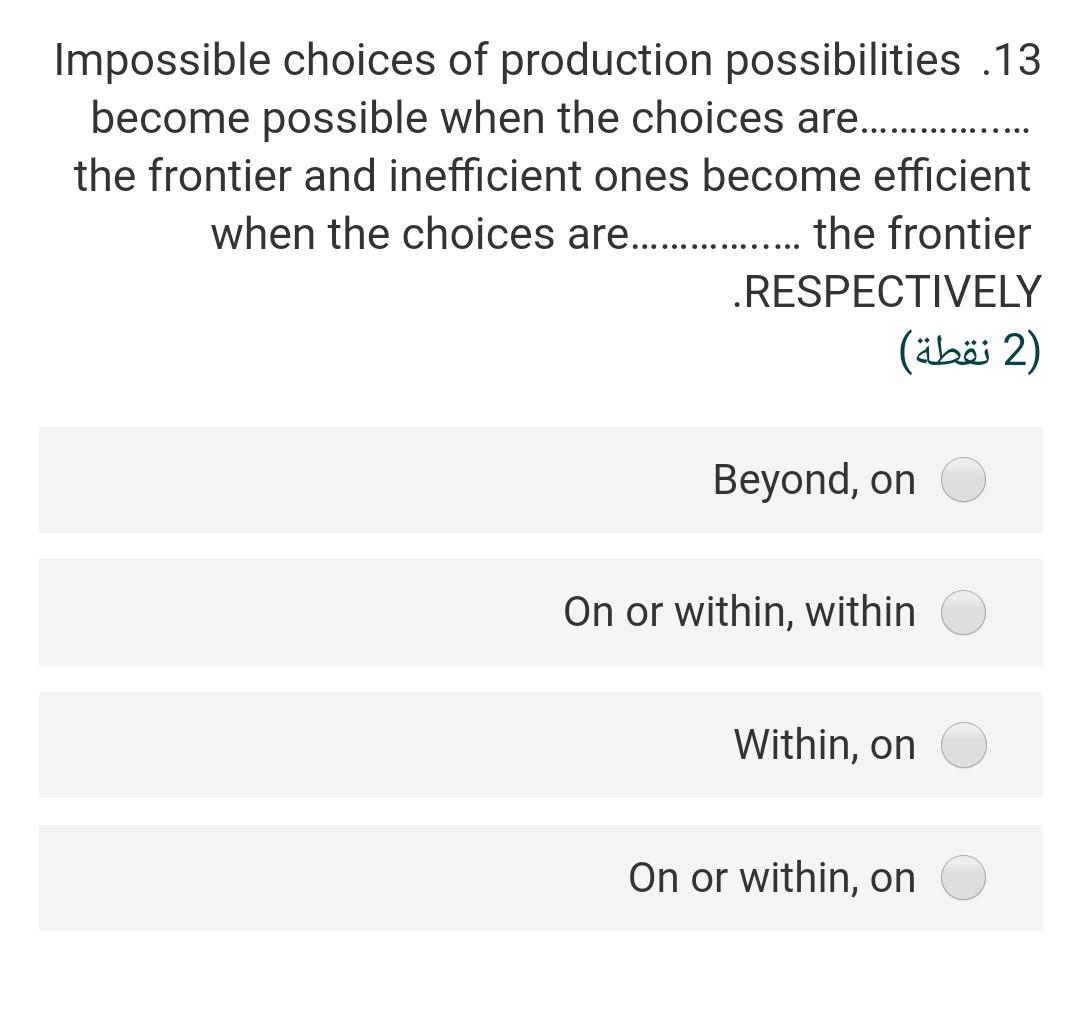Screen dimensions: 1080x1016
Task: Select the "Within, on" radio button
Action: click(963, 745)
